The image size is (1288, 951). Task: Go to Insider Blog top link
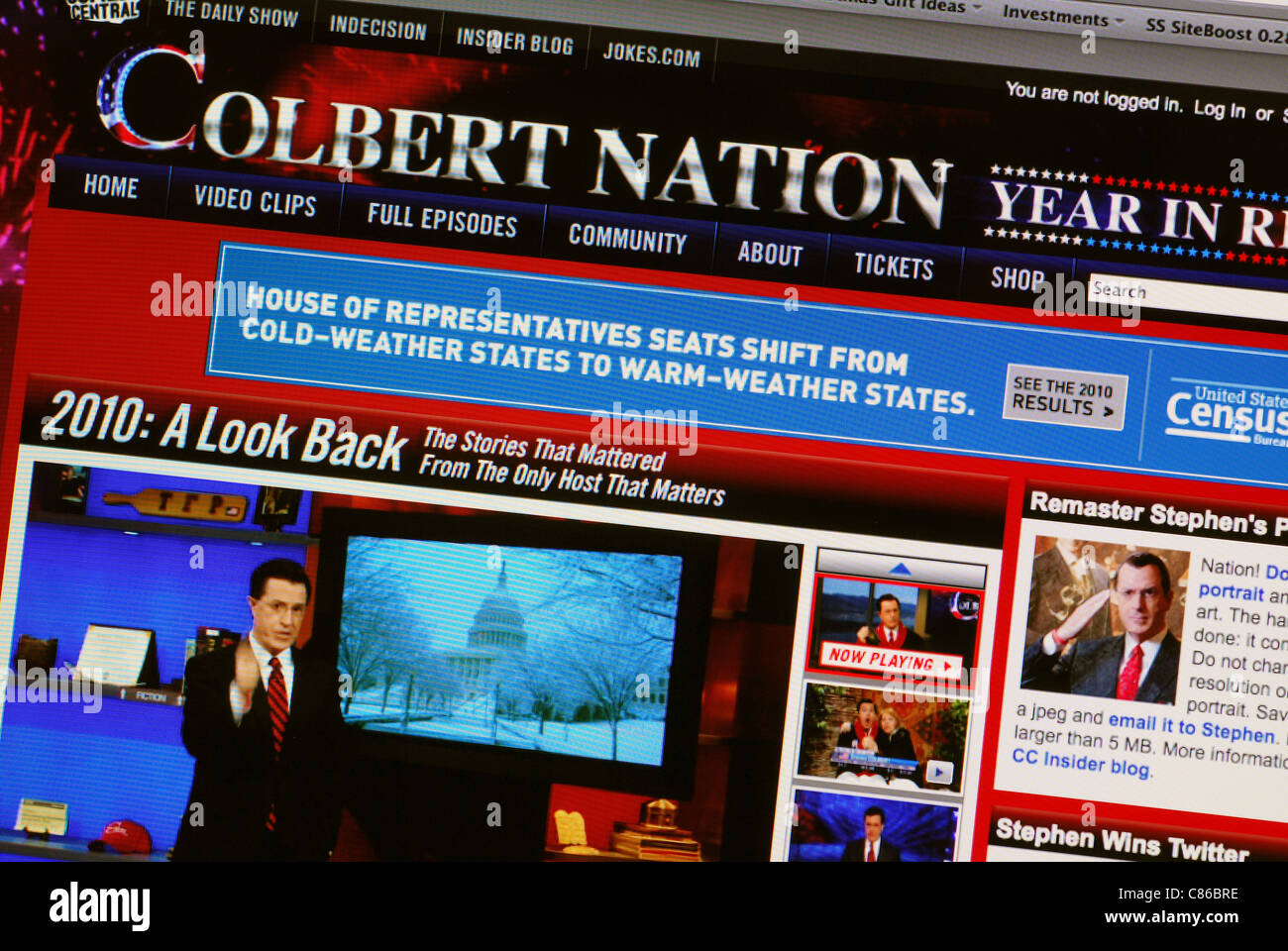pos(514,42)
